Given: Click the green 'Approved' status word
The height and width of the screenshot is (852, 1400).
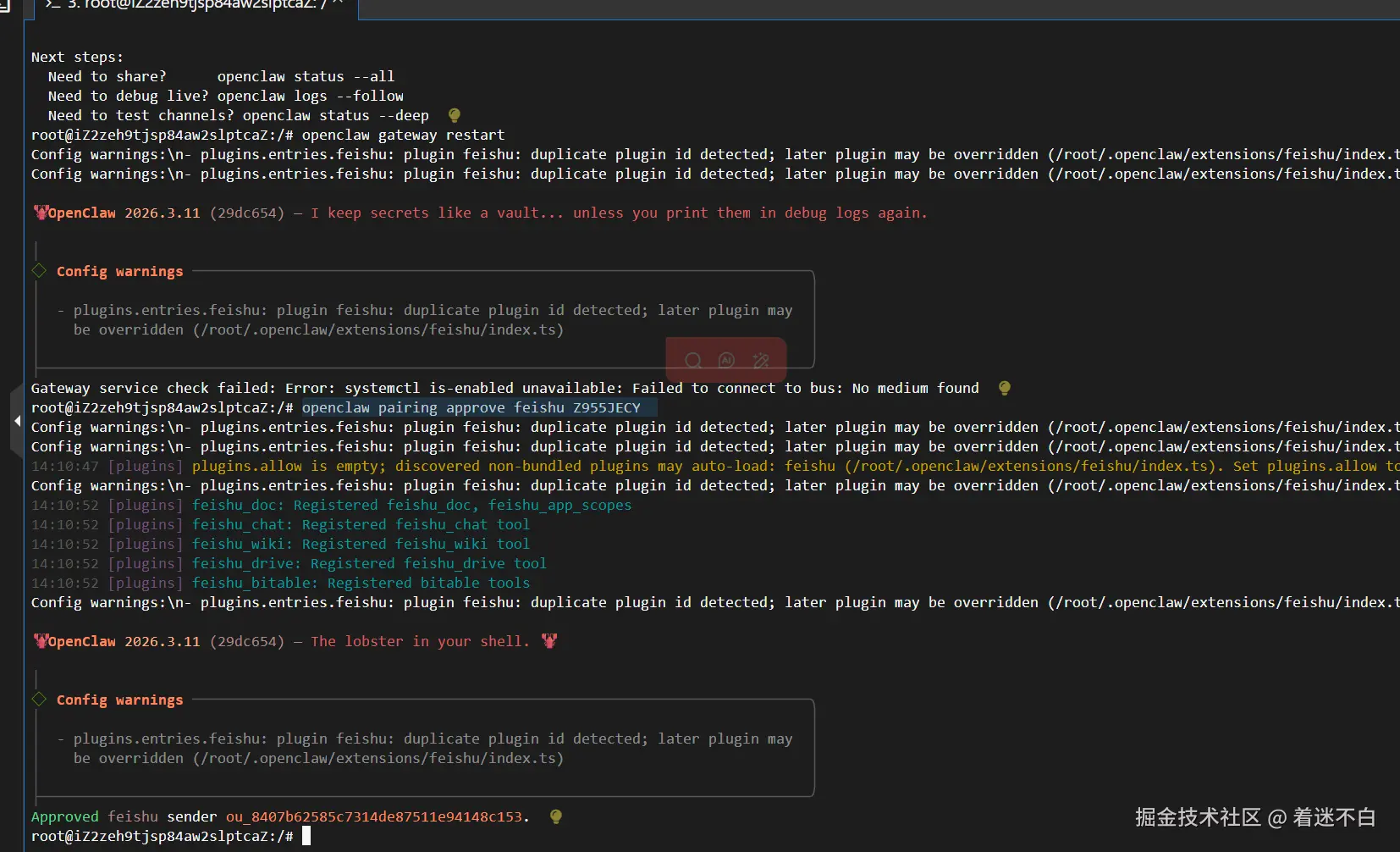Looking at the screenshot, I should point(65,816).
